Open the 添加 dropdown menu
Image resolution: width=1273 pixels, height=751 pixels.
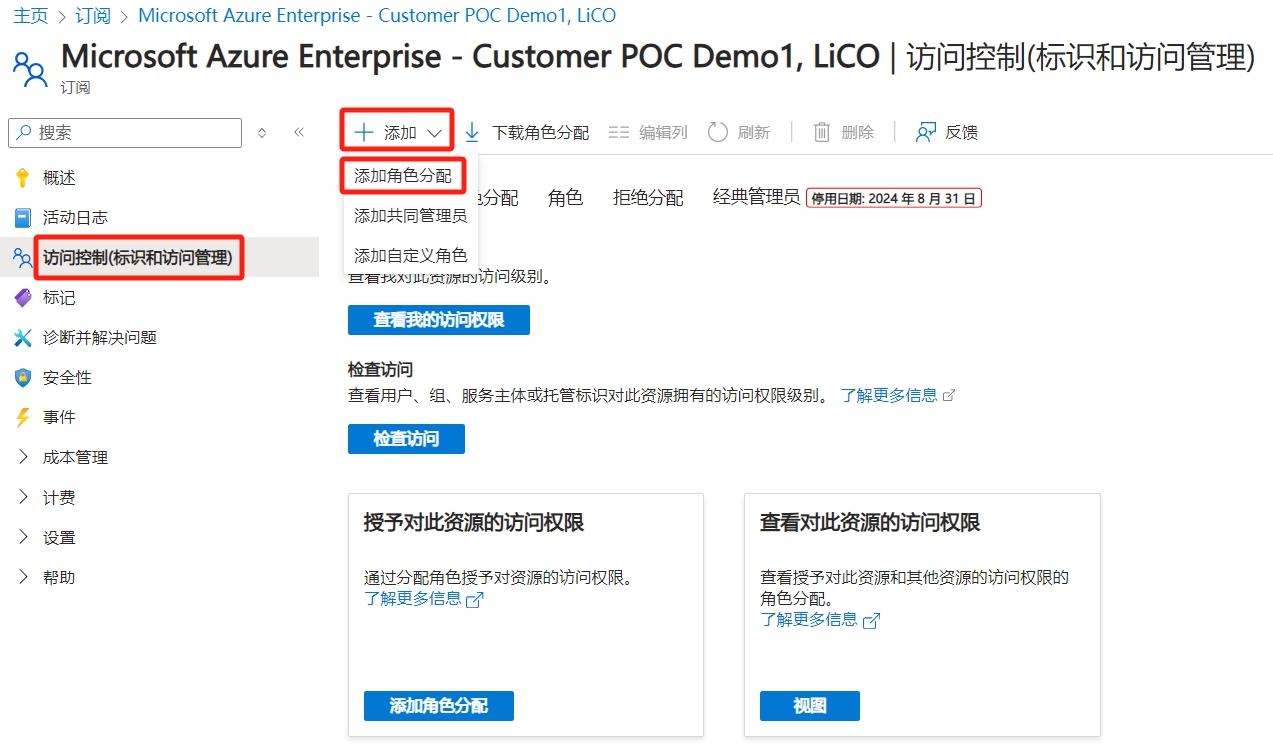pos(398,132)
